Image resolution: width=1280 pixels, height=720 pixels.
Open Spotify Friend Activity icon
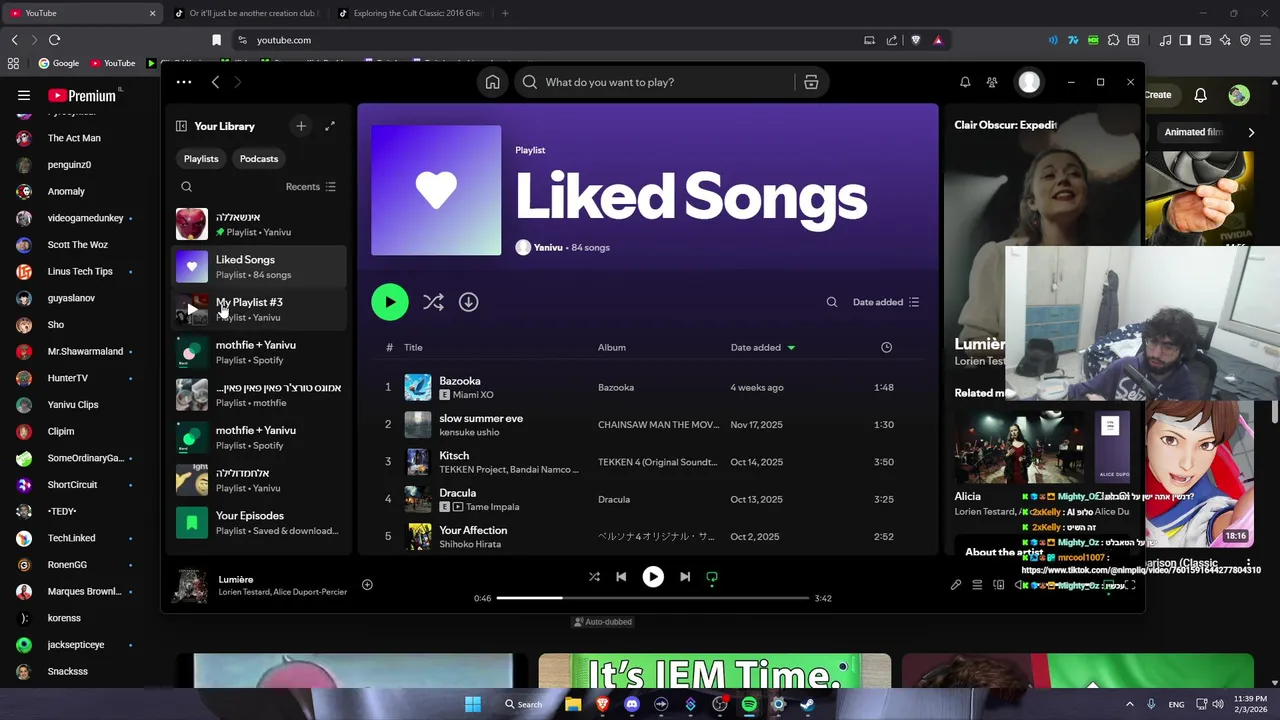click(x=992, y=82)
